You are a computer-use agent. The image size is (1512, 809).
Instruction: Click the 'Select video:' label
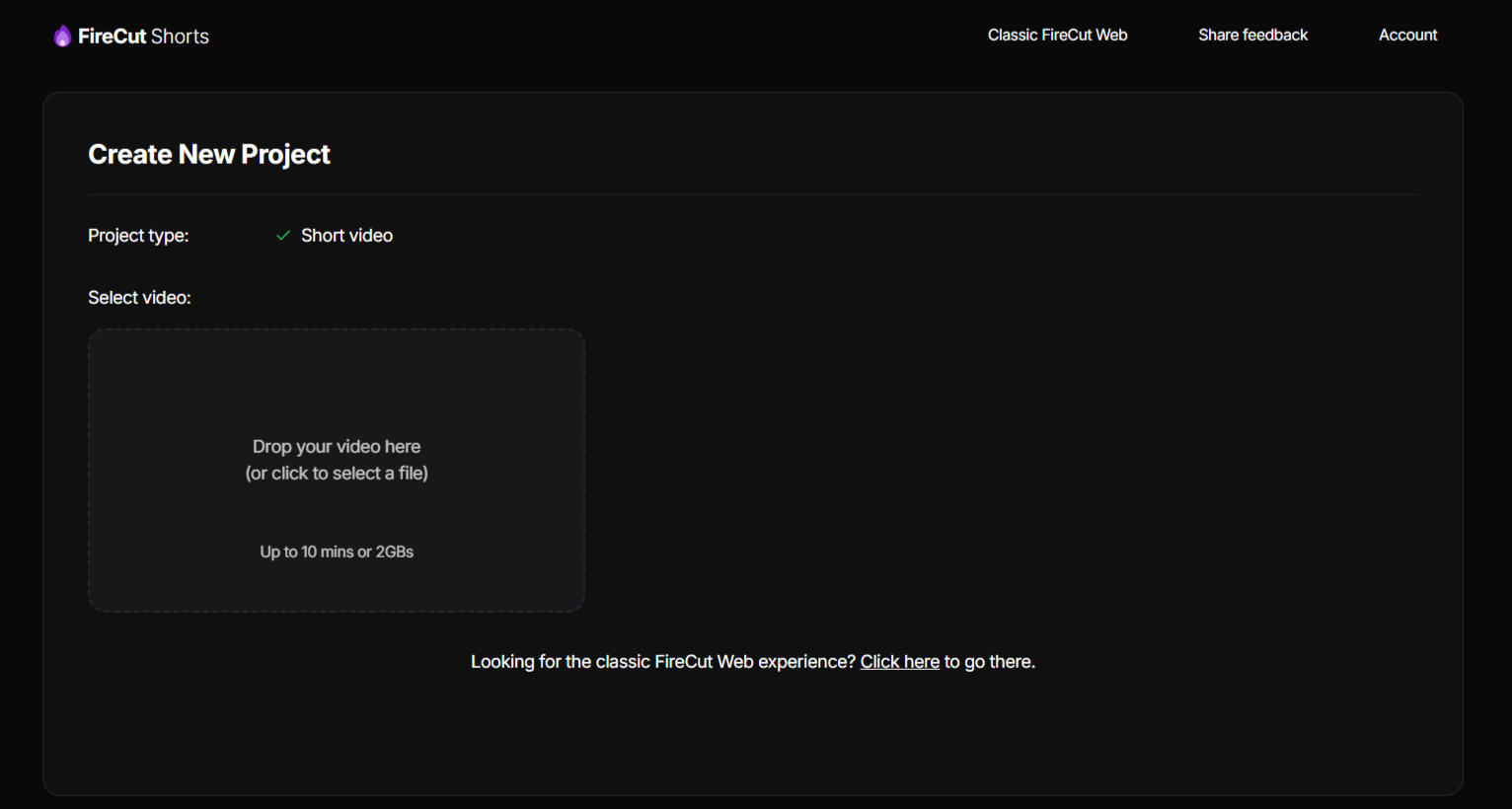coord(139,297)
